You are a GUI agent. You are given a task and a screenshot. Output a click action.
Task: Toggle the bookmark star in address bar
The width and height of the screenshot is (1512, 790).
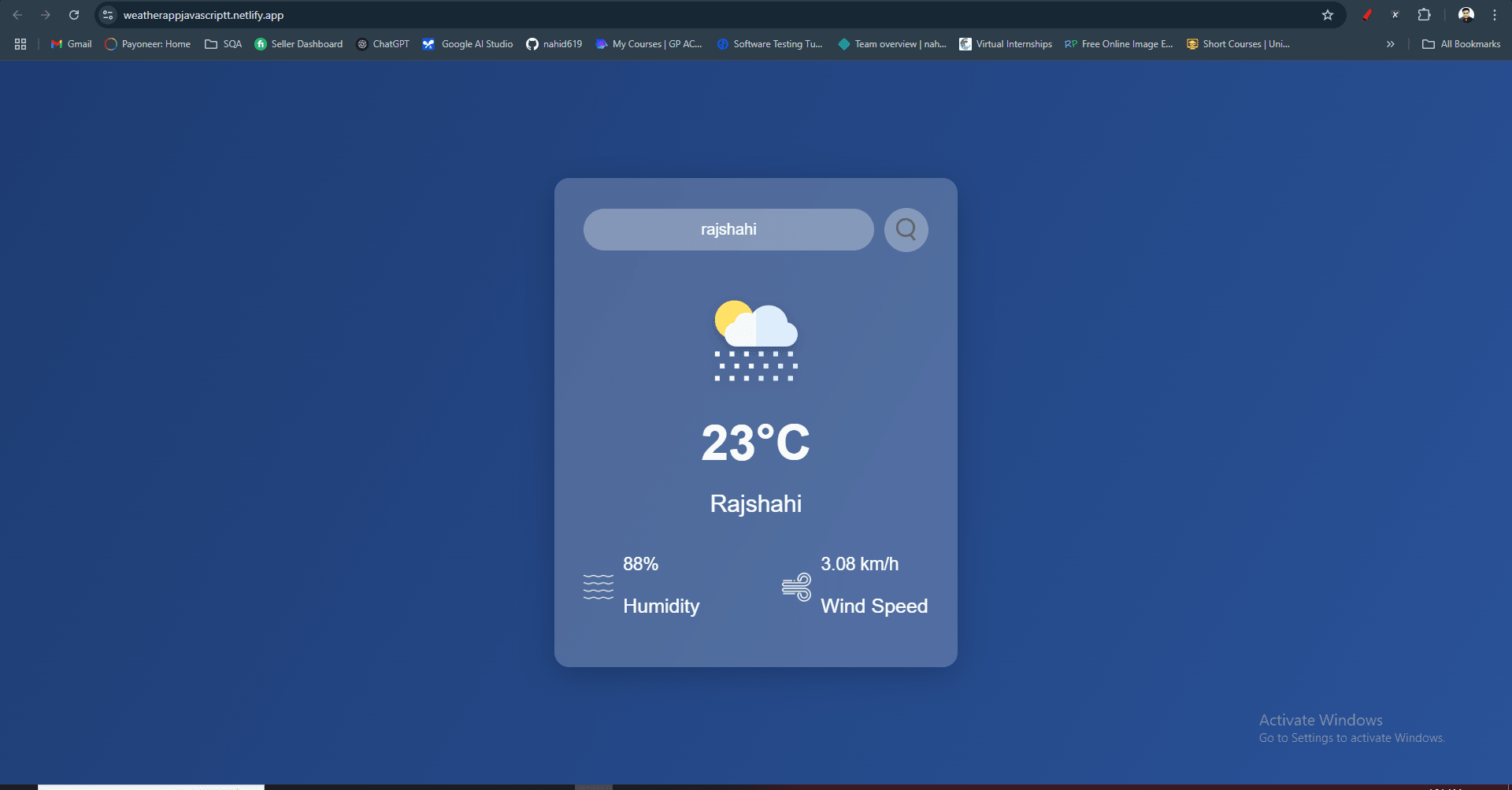[x=1328, y=14]
